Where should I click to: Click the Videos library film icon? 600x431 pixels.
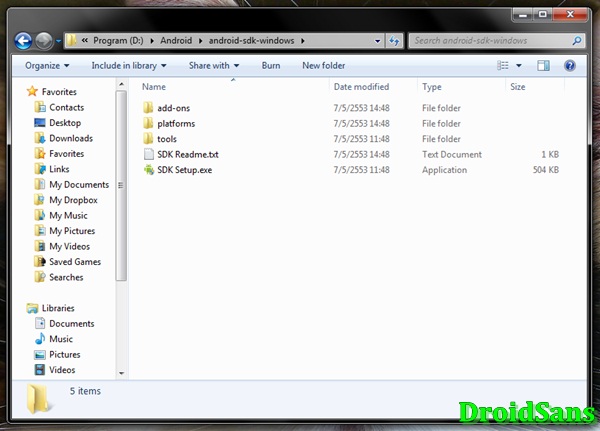40,370
